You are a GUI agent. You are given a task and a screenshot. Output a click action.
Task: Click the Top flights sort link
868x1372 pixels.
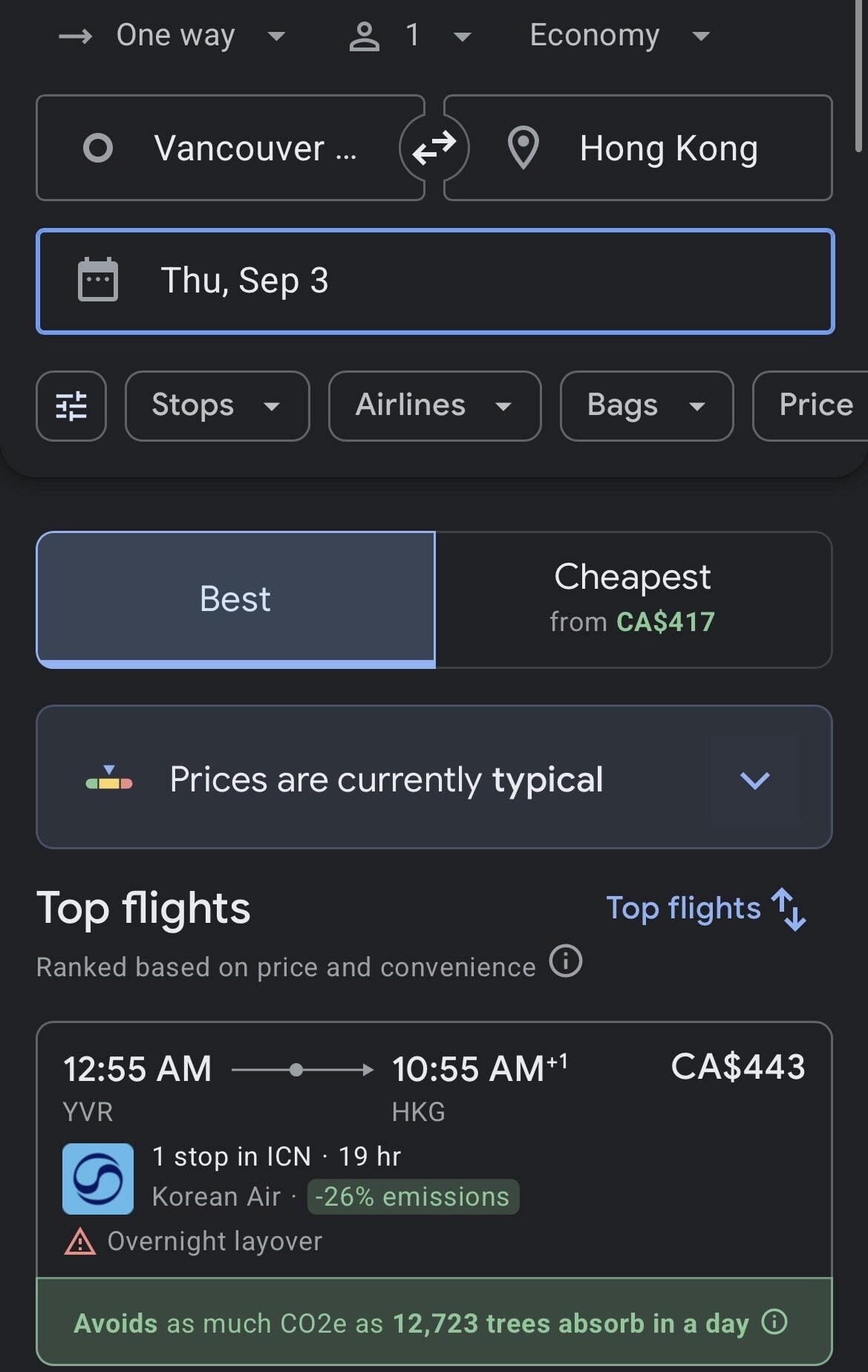click(683, 909)
